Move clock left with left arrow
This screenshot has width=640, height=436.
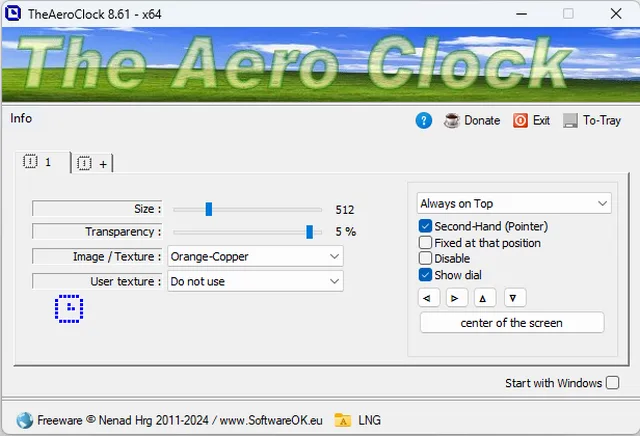[429, 298]
